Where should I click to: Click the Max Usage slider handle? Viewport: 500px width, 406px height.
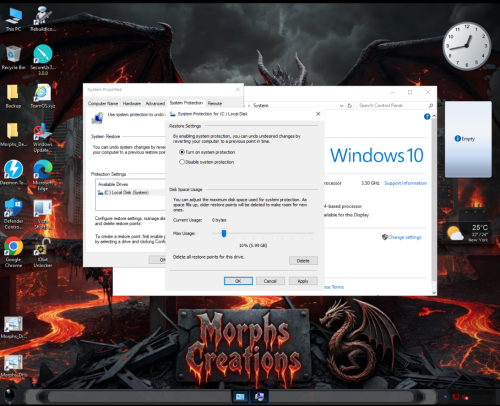click(x=224, y=233)
